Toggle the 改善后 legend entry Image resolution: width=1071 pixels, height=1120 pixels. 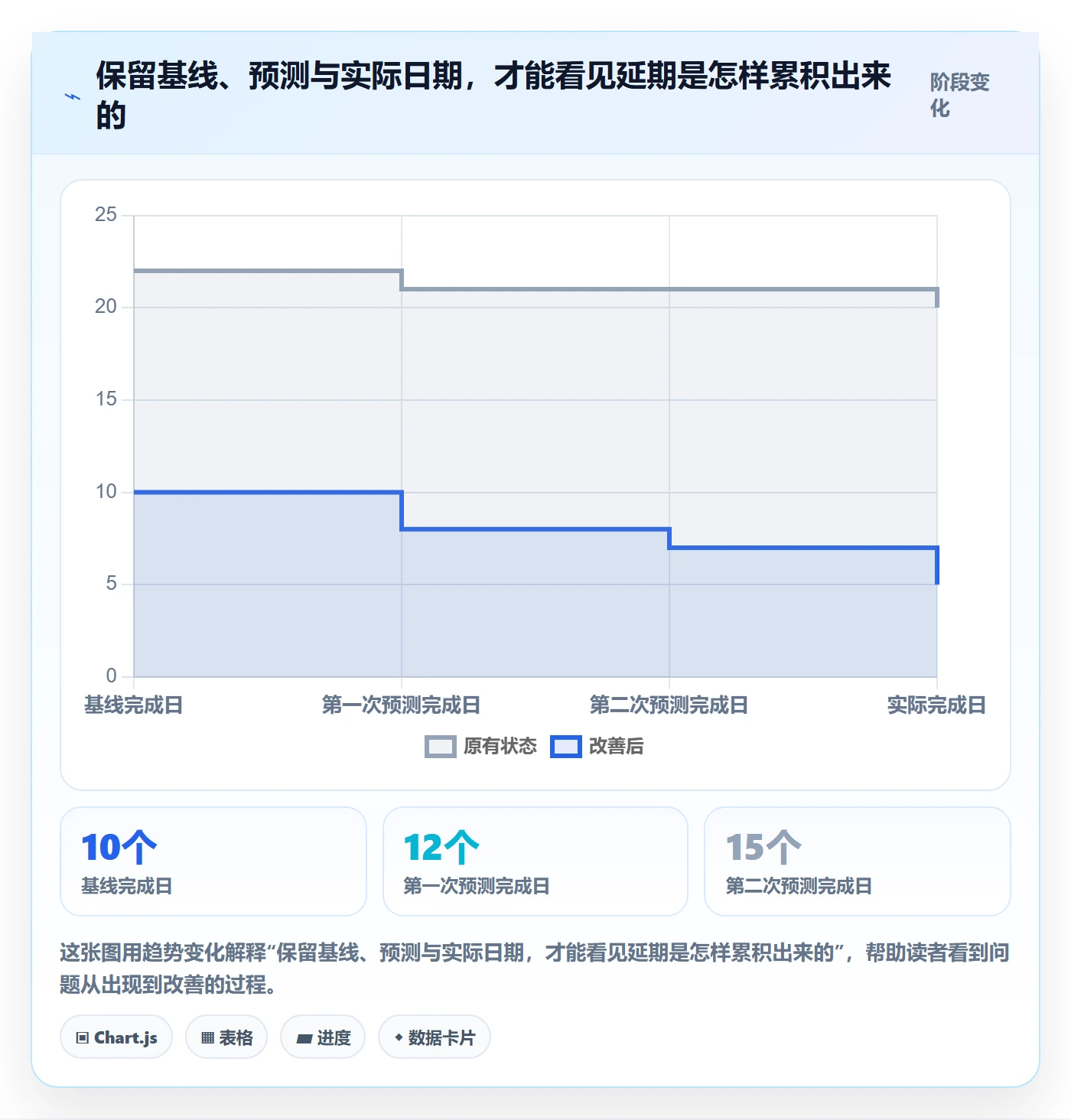click(x=597, y=747)
